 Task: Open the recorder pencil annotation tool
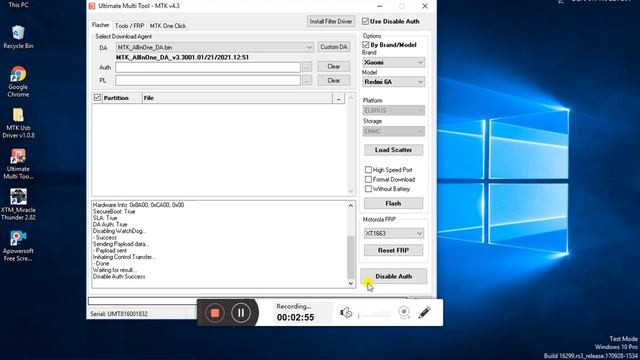click(x=424, y=313)
